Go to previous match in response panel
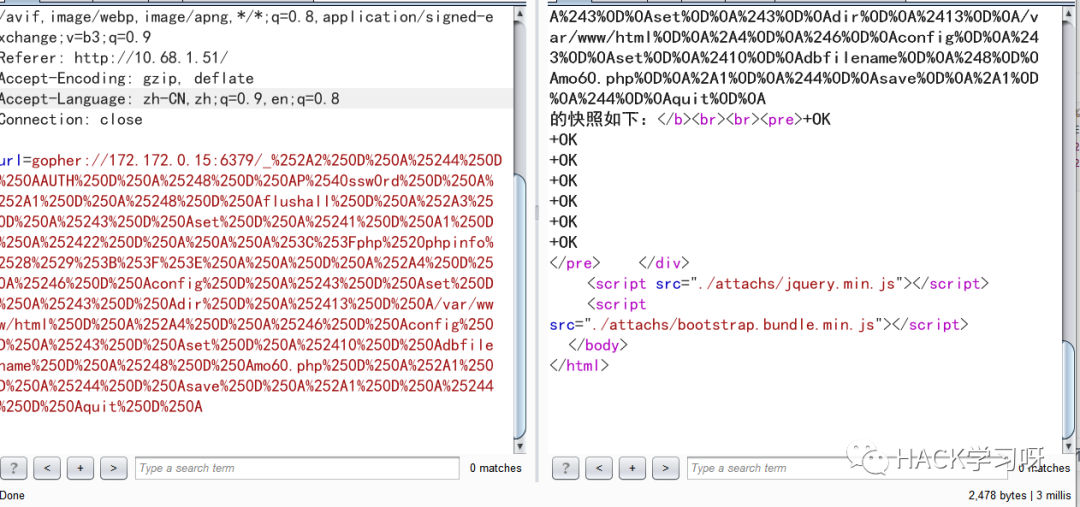Screen dimensions: 1080x507 pyautogui.click(x=599, y=468)
